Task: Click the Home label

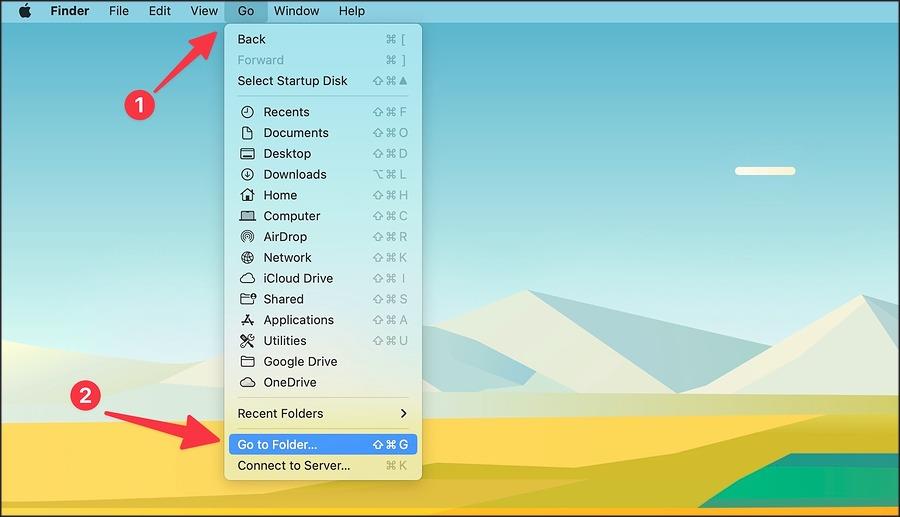Action: pos(280,195)
